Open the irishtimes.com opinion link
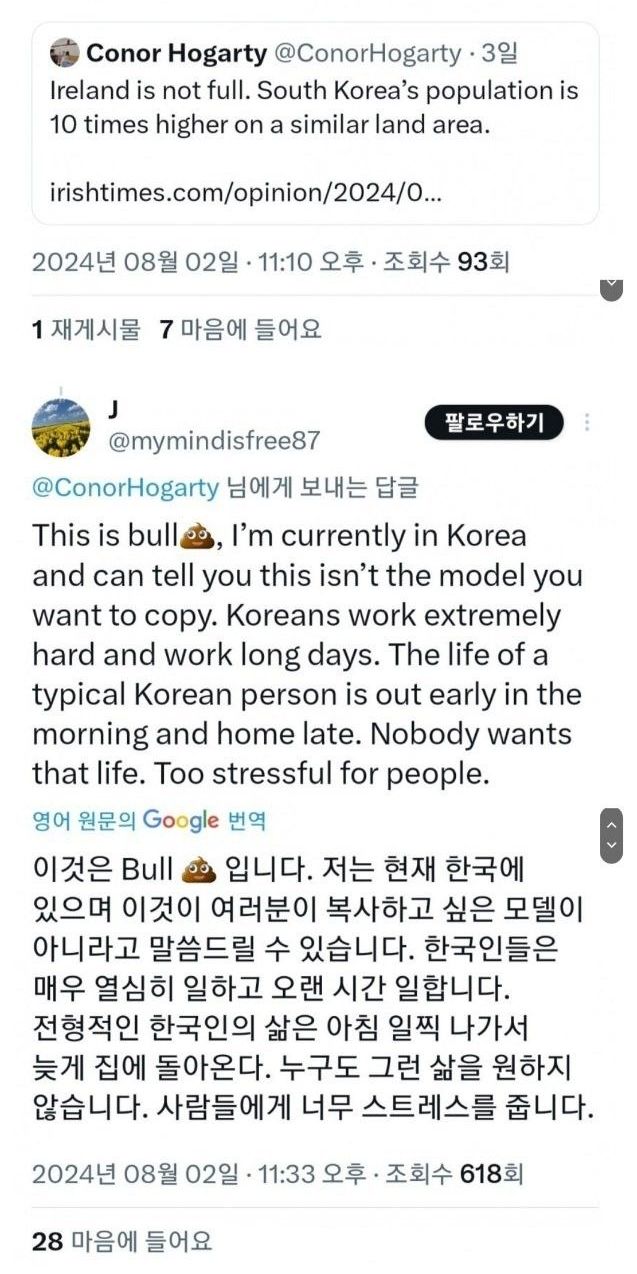The width and height of the screenshot is (637, 1274). (x=245, y=192)
